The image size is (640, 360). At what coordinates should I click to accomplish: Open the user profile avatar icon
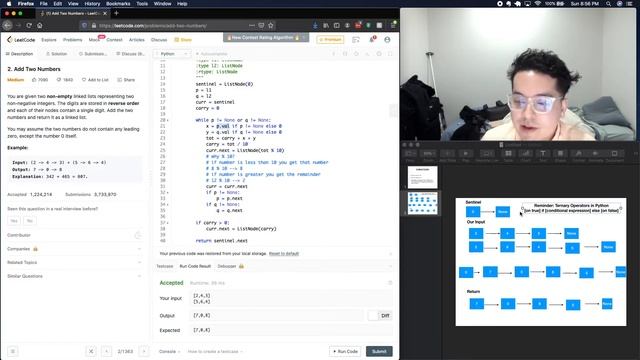[387, 40]
